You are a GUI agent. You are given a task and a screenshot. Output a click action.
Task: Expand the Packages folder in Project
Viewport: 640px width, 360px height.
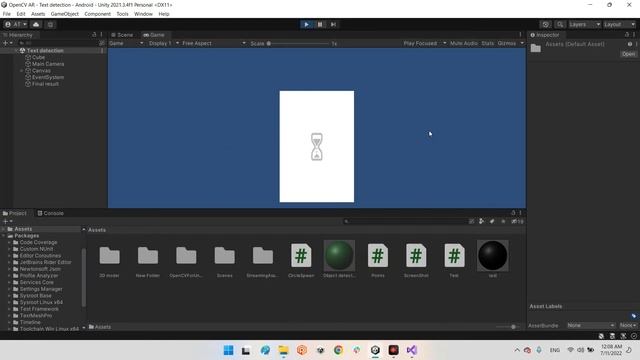[4, 236]
